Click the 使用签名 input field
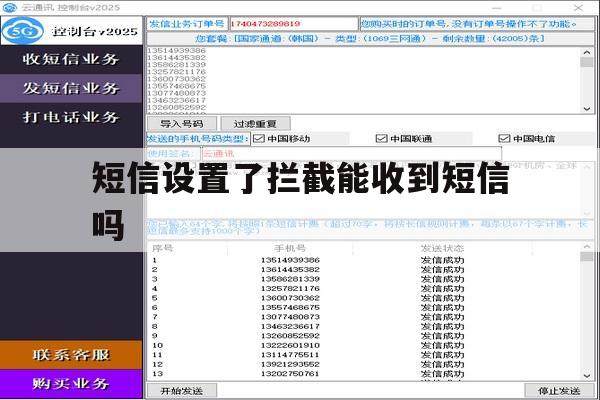This screenshot has width=600, height=400. point(352,154)
